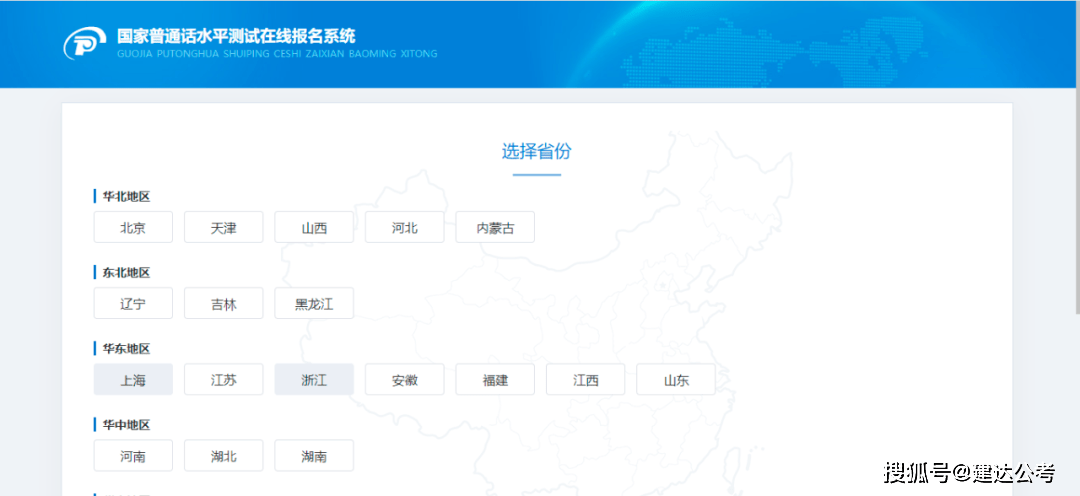This screenshot has height=496, width=1080.
Task: Click the 山东 province button
Action: tap(676, 379)
